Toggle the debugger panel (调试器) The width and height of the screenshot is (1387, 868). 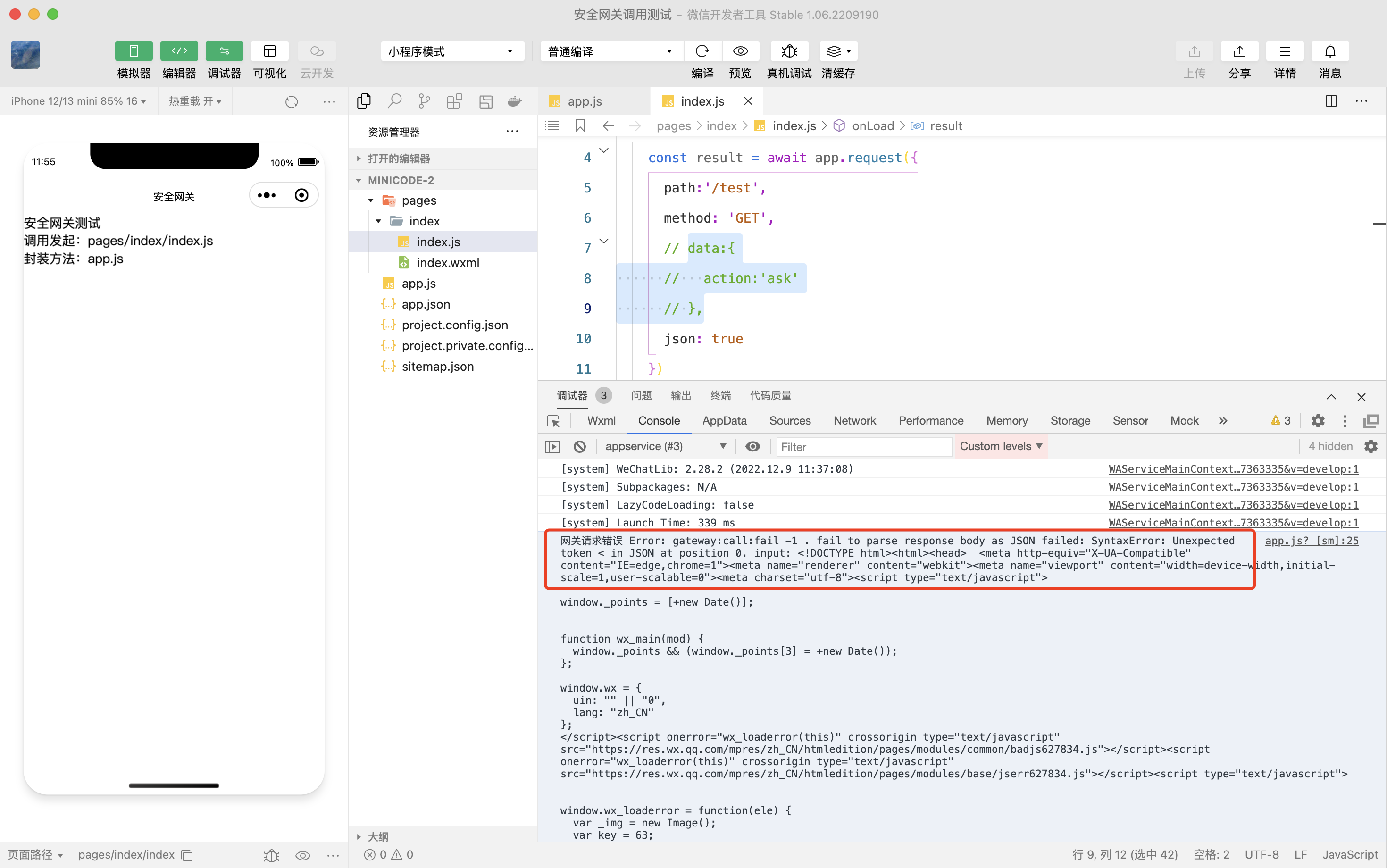pos(224,51)
